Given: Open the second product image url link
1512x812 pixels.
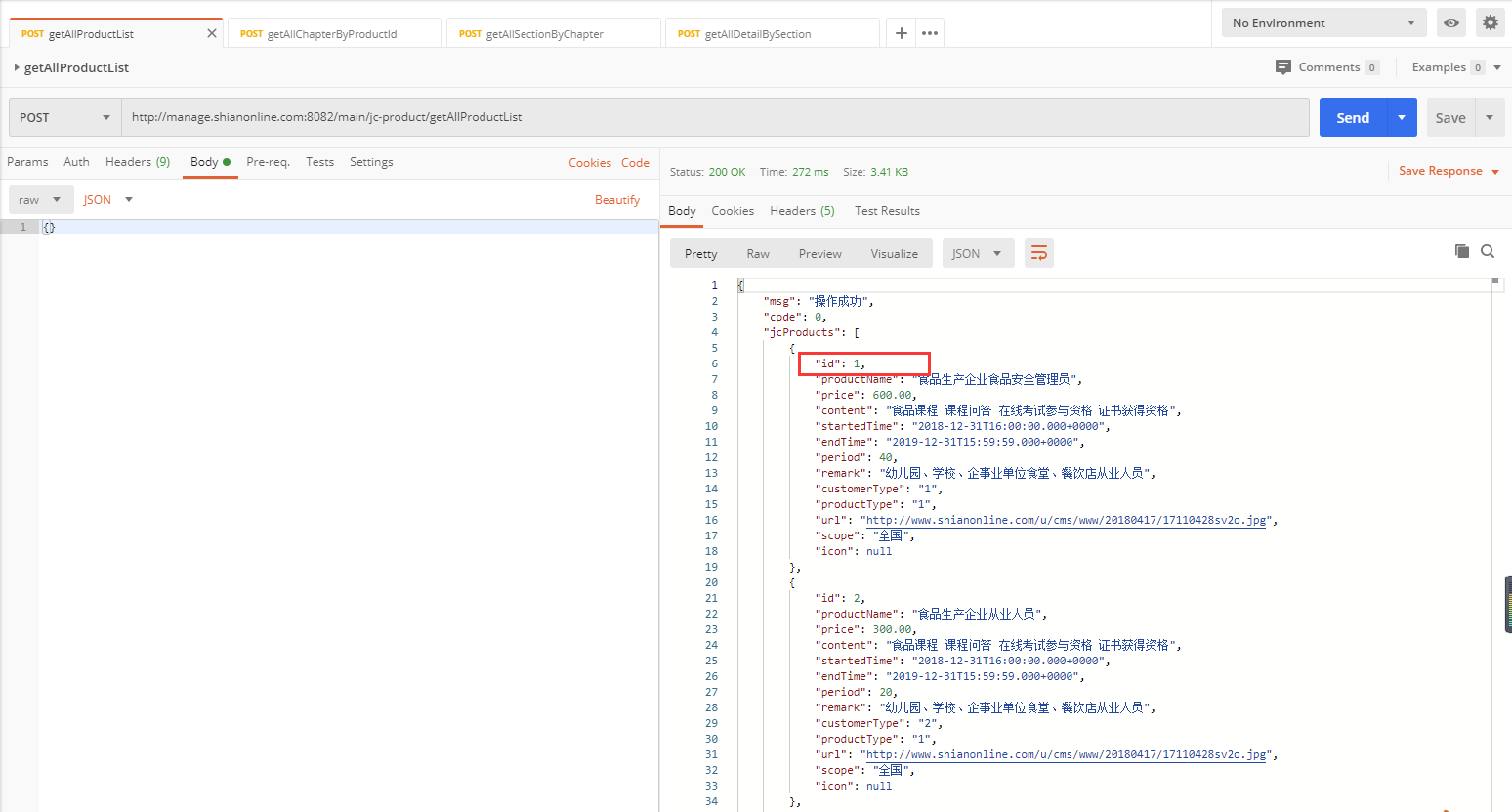Looking at the screenshot, I should coord(1066,754).
